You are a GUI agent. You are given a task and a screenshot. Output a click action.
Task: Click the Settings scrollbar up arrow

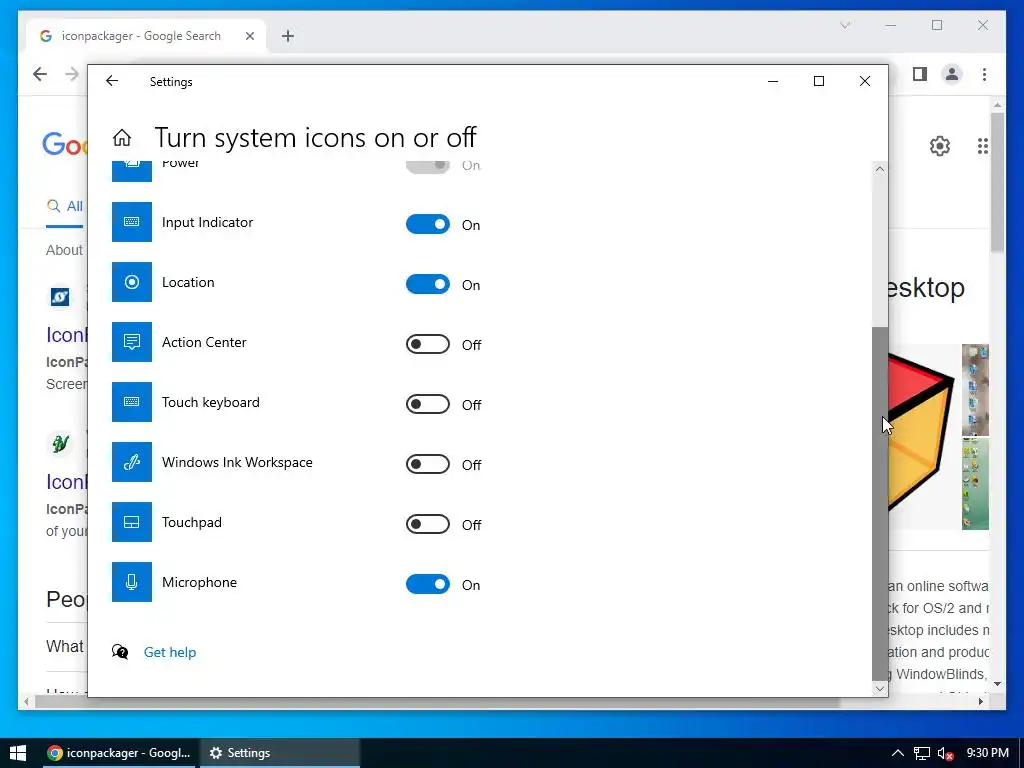tap(880, 169)
